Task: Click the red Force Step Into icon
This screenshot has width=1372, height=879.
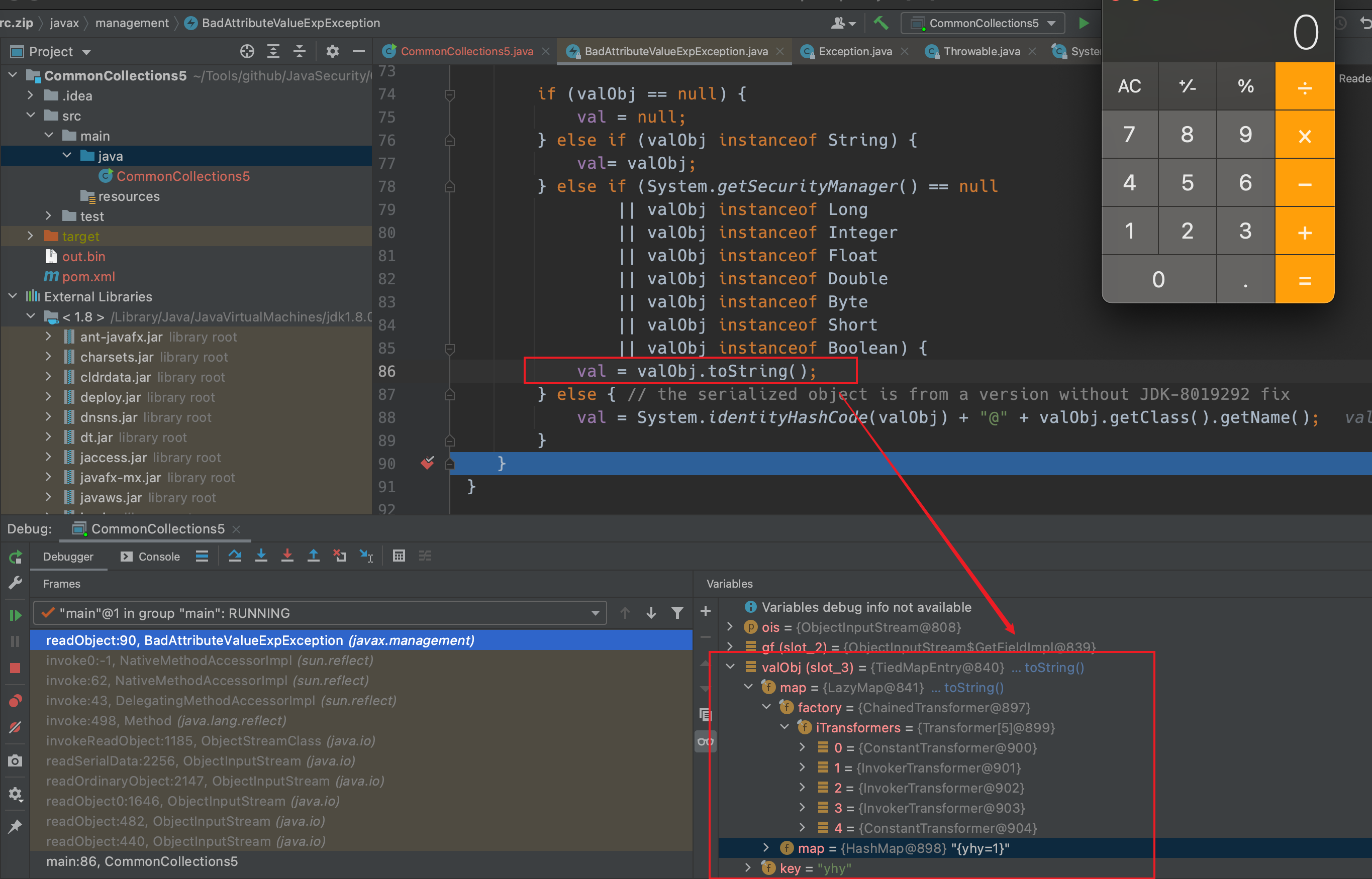Action: tap(287, 556)
